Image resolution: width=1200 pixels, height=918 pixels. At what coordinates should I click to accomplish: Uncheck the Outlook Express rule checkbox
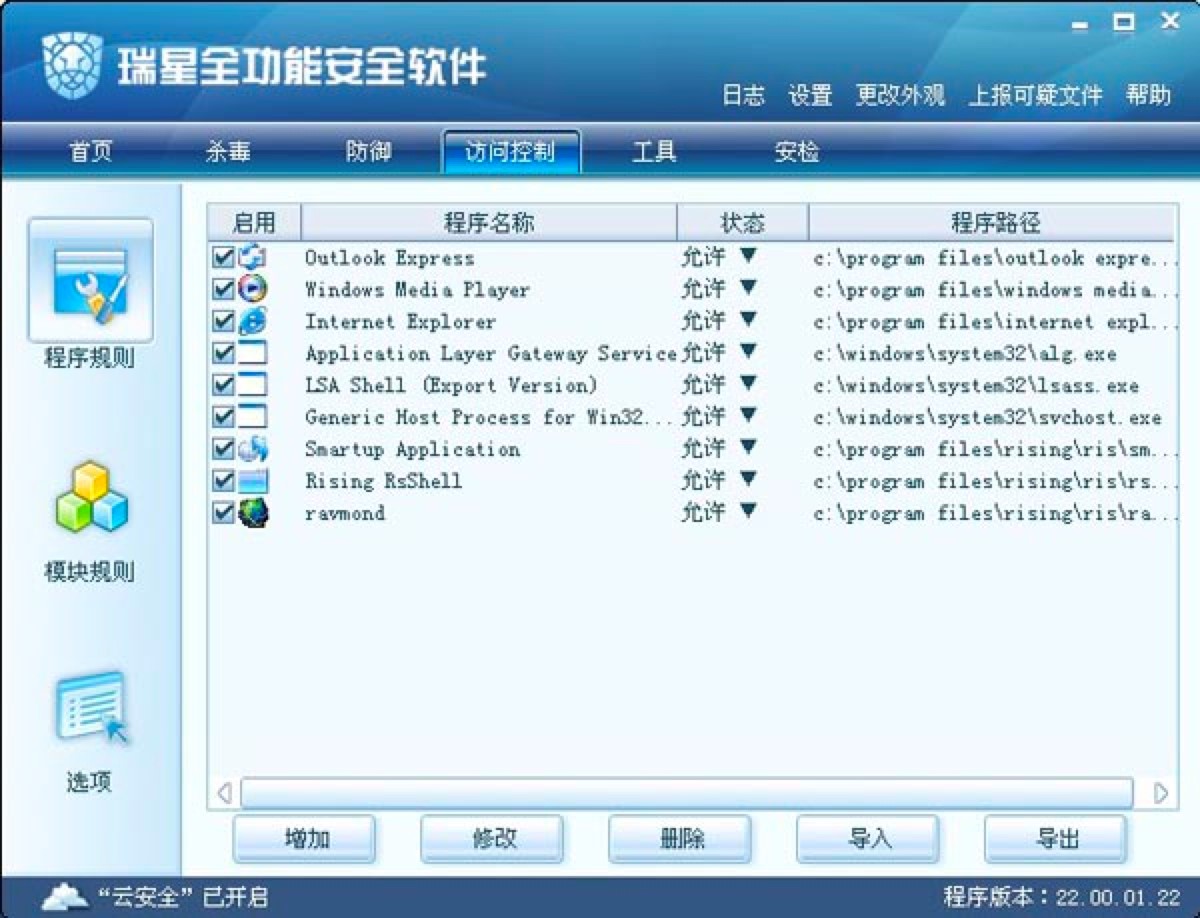pyautogui.click(x=224, y=258)
